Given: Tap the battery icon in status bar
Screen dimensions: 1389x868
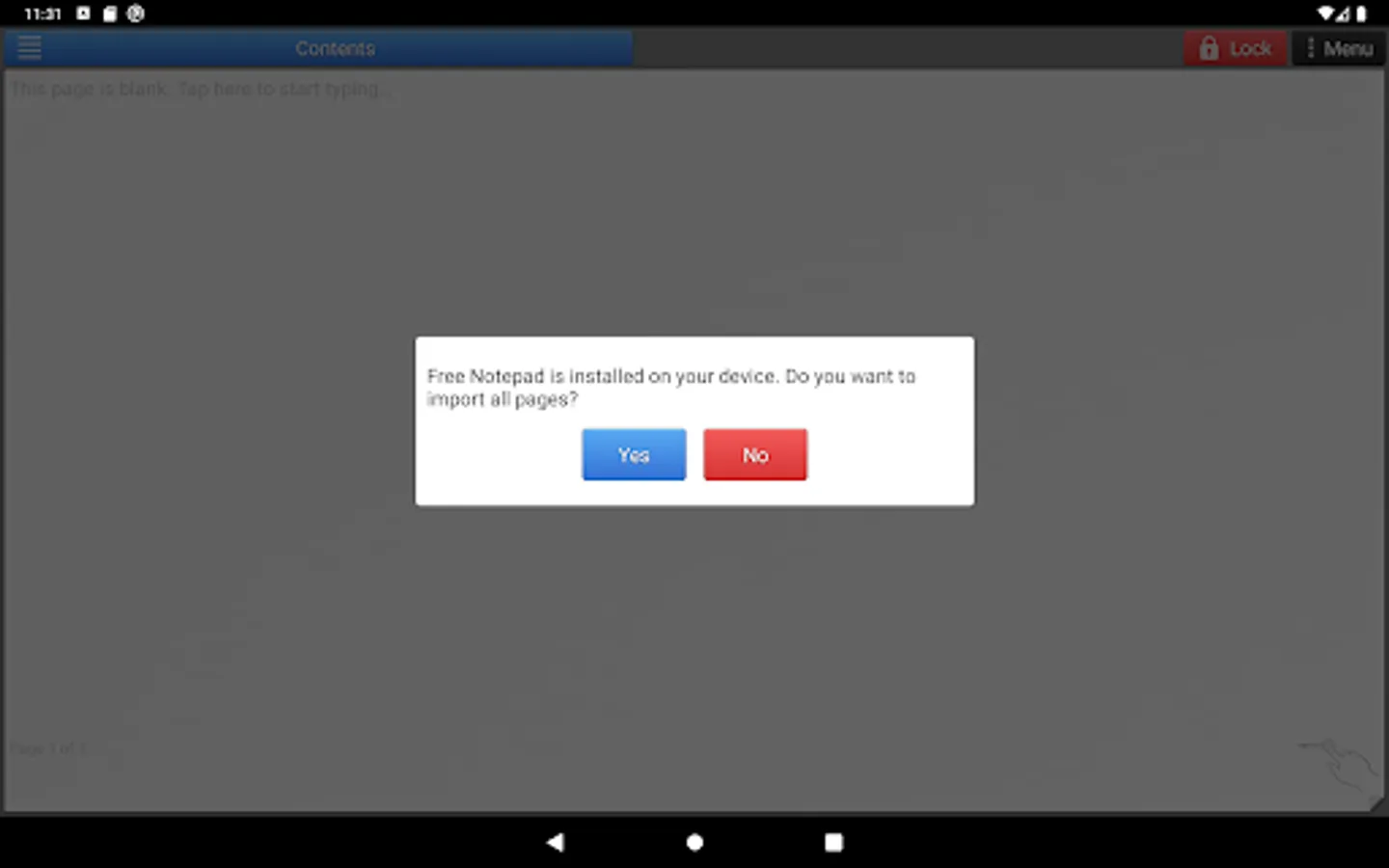Looking at the screenshot, I should click(1361, 14).
